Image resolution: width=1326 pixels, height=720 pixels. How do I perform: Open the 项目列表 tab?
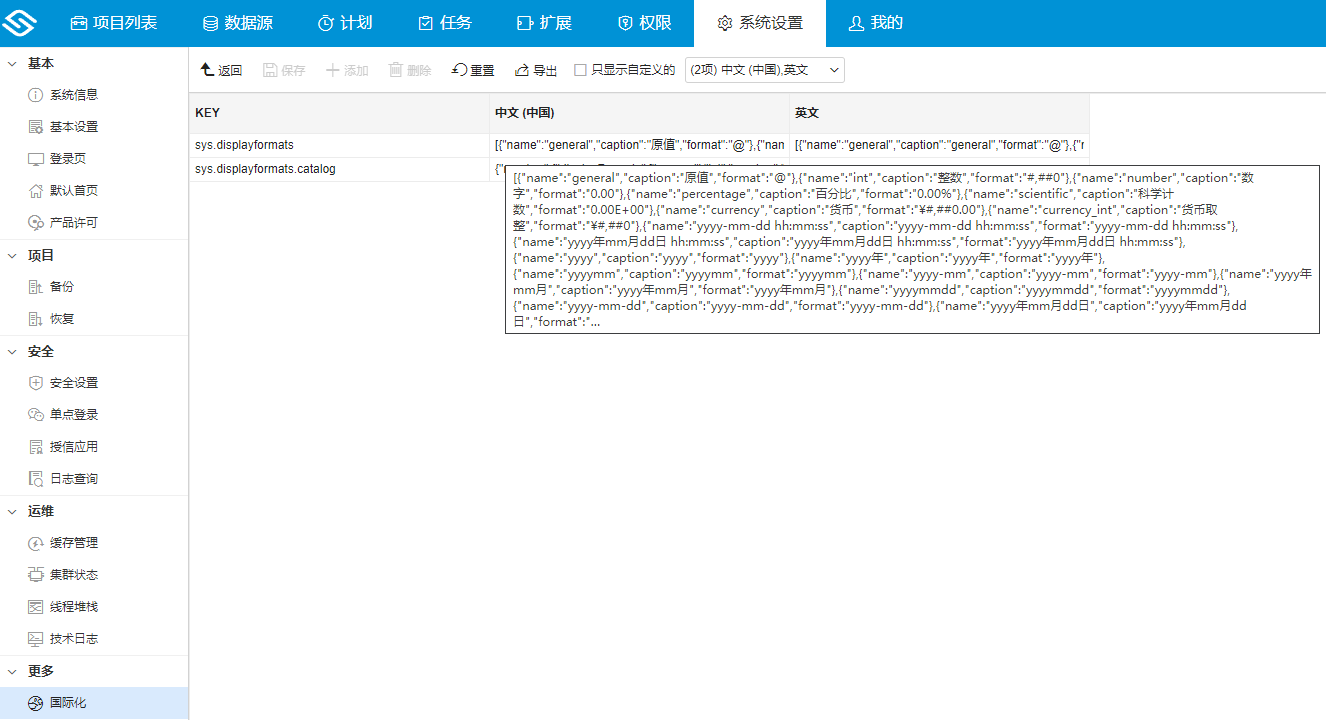pos(114,23)
